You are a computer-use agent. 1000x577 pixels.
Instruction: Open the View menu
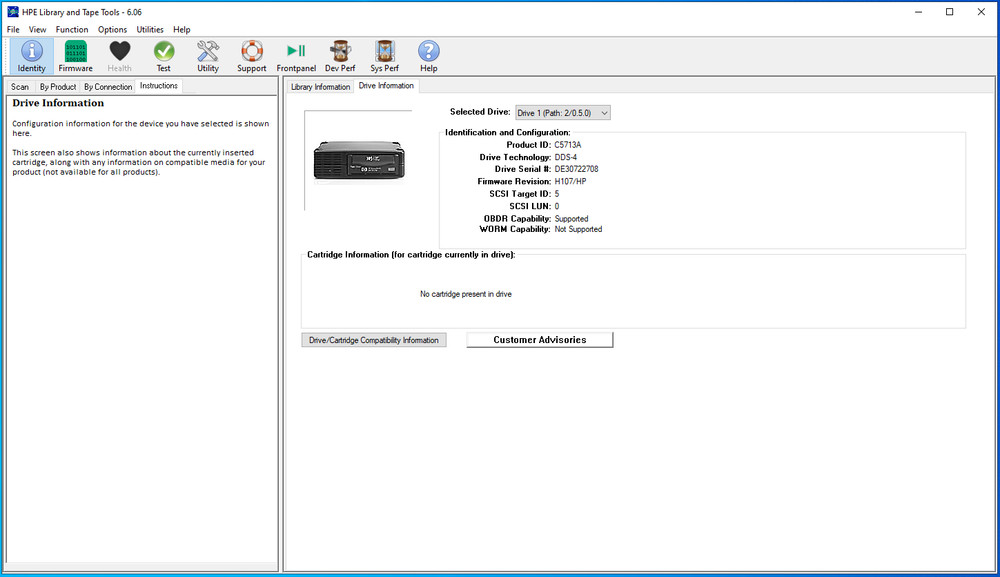point(37,29)
